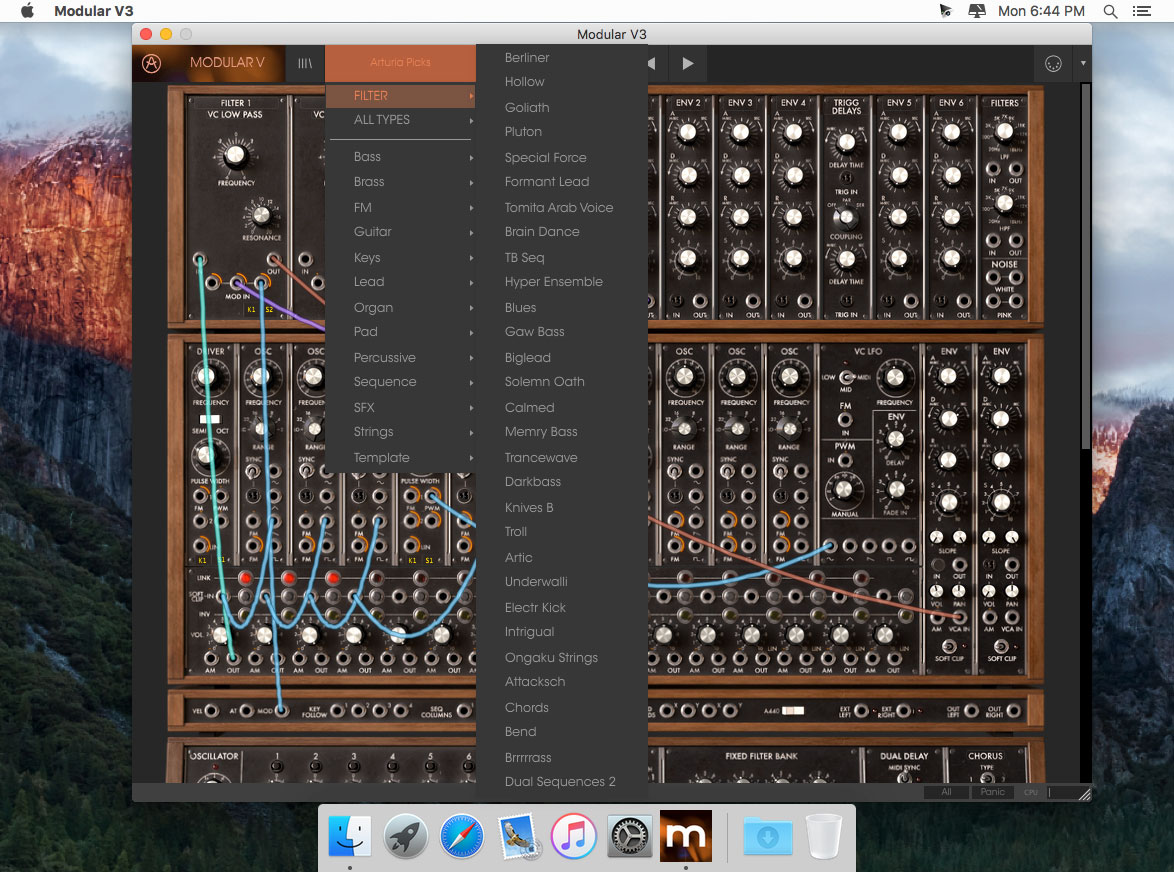
Task: Click the Panic button
Action: point(992,792)
